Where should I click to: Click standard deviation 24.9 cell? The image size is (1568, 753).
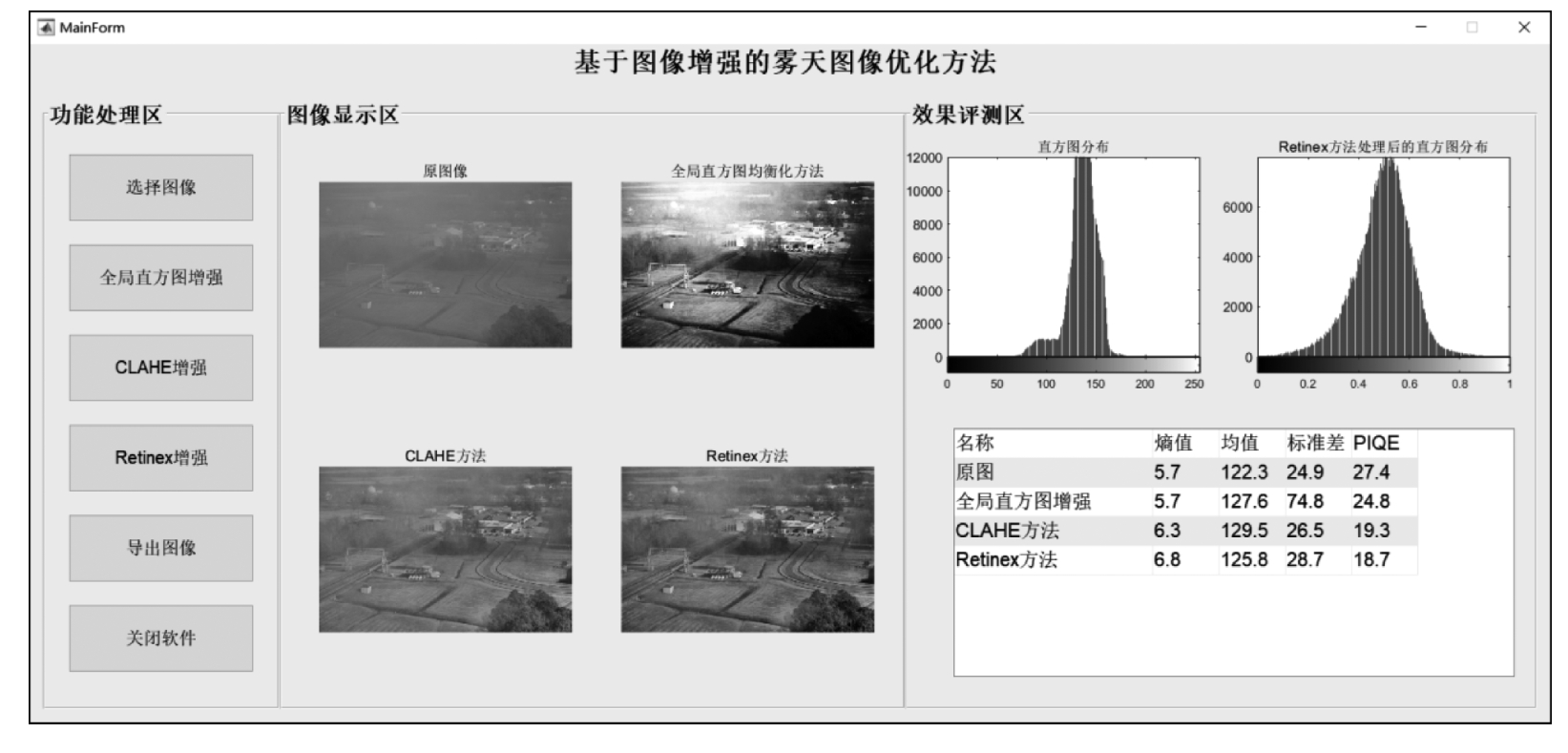1316,472
